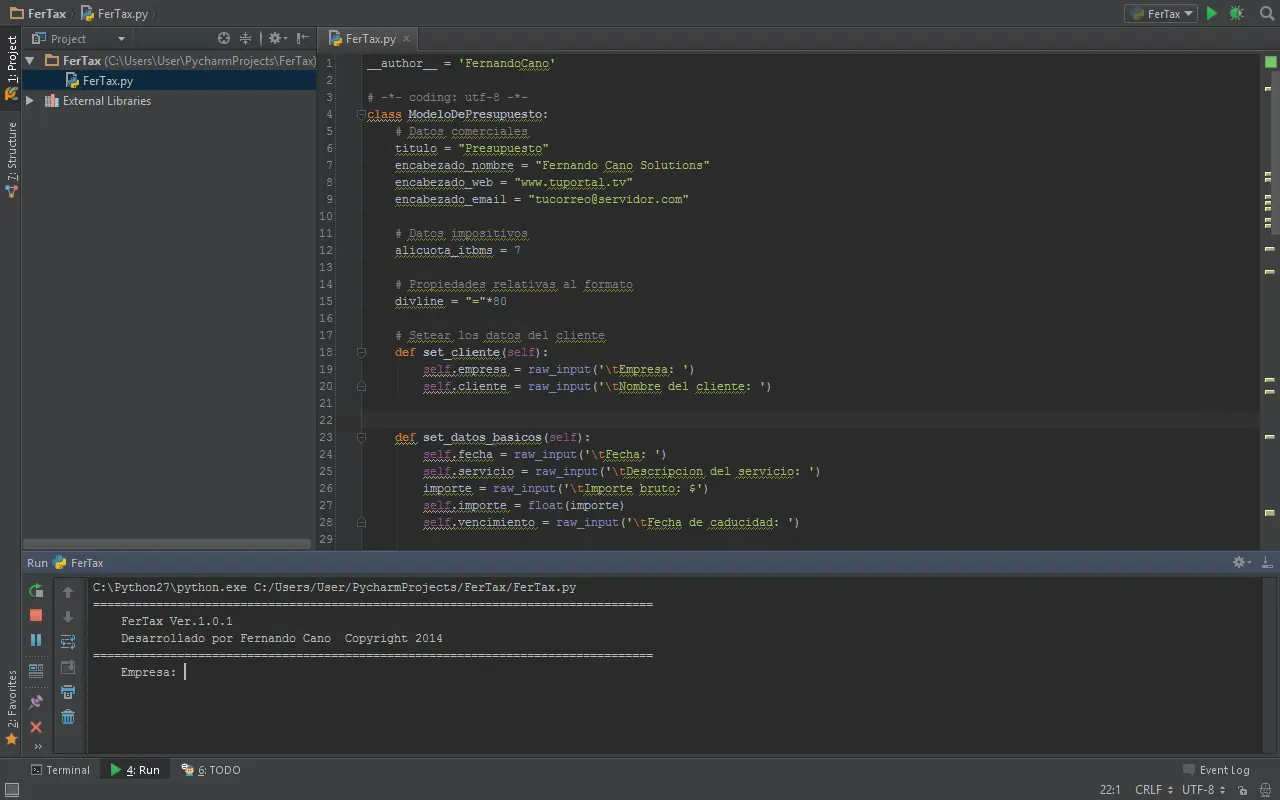Go up the stack trace

point(68,592)
